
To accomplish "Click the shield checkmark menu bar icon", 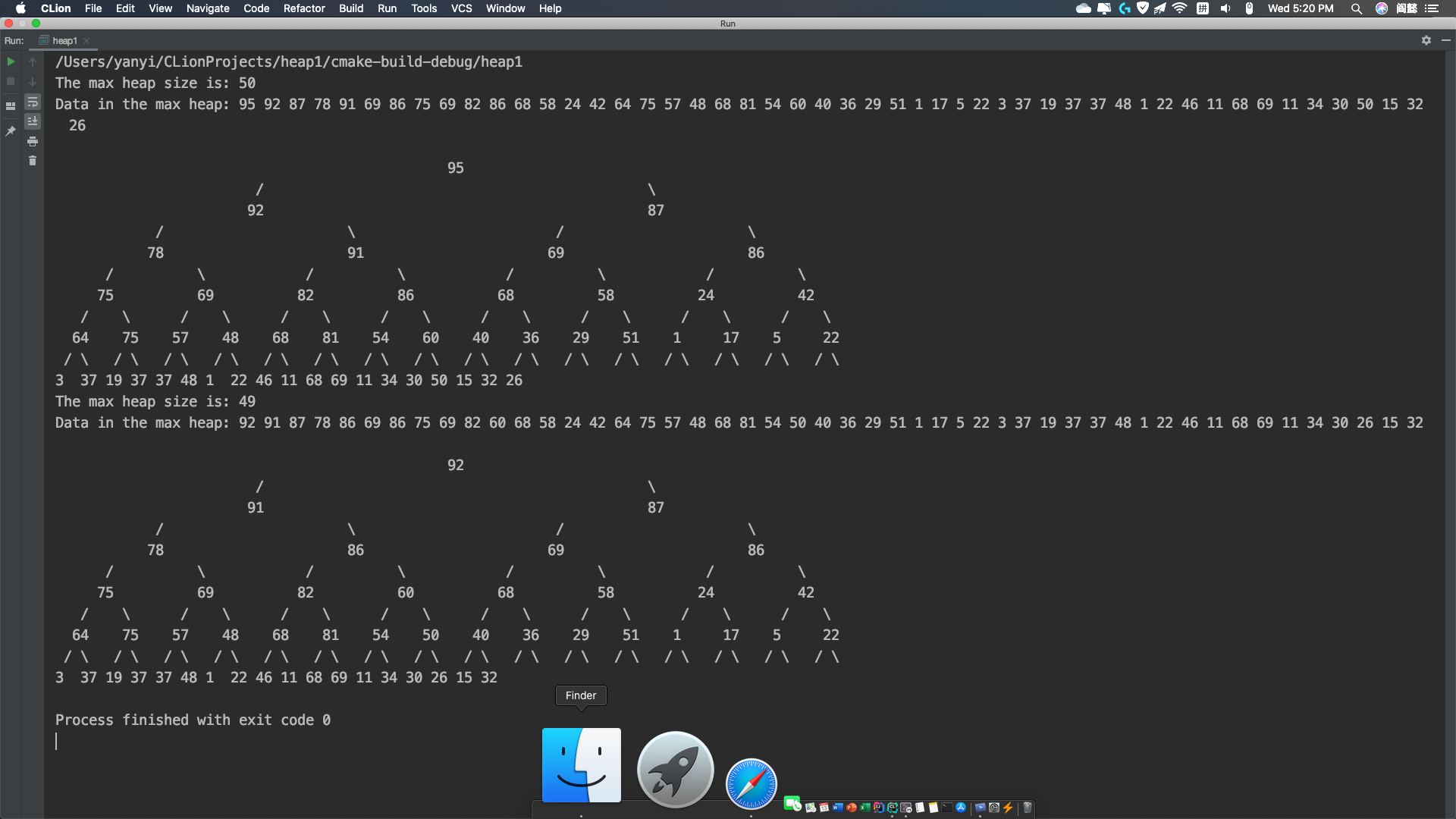I will [1143, 8].
